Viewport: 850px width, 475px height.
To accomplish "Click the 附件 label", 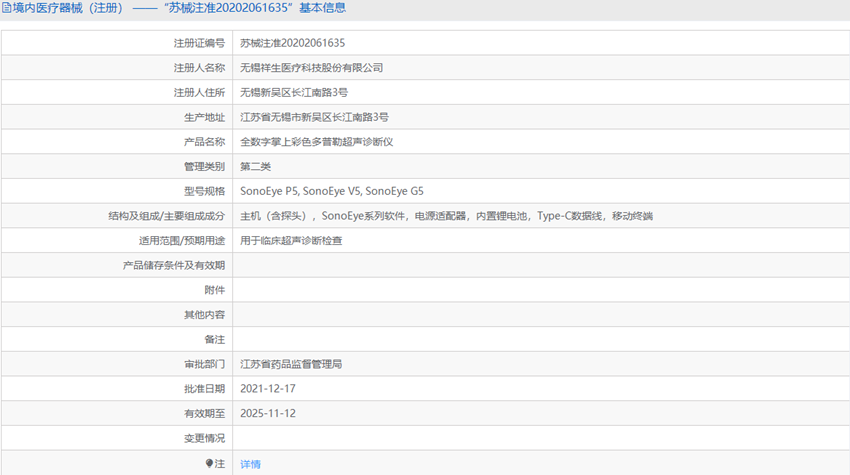I will coord(215,290).
